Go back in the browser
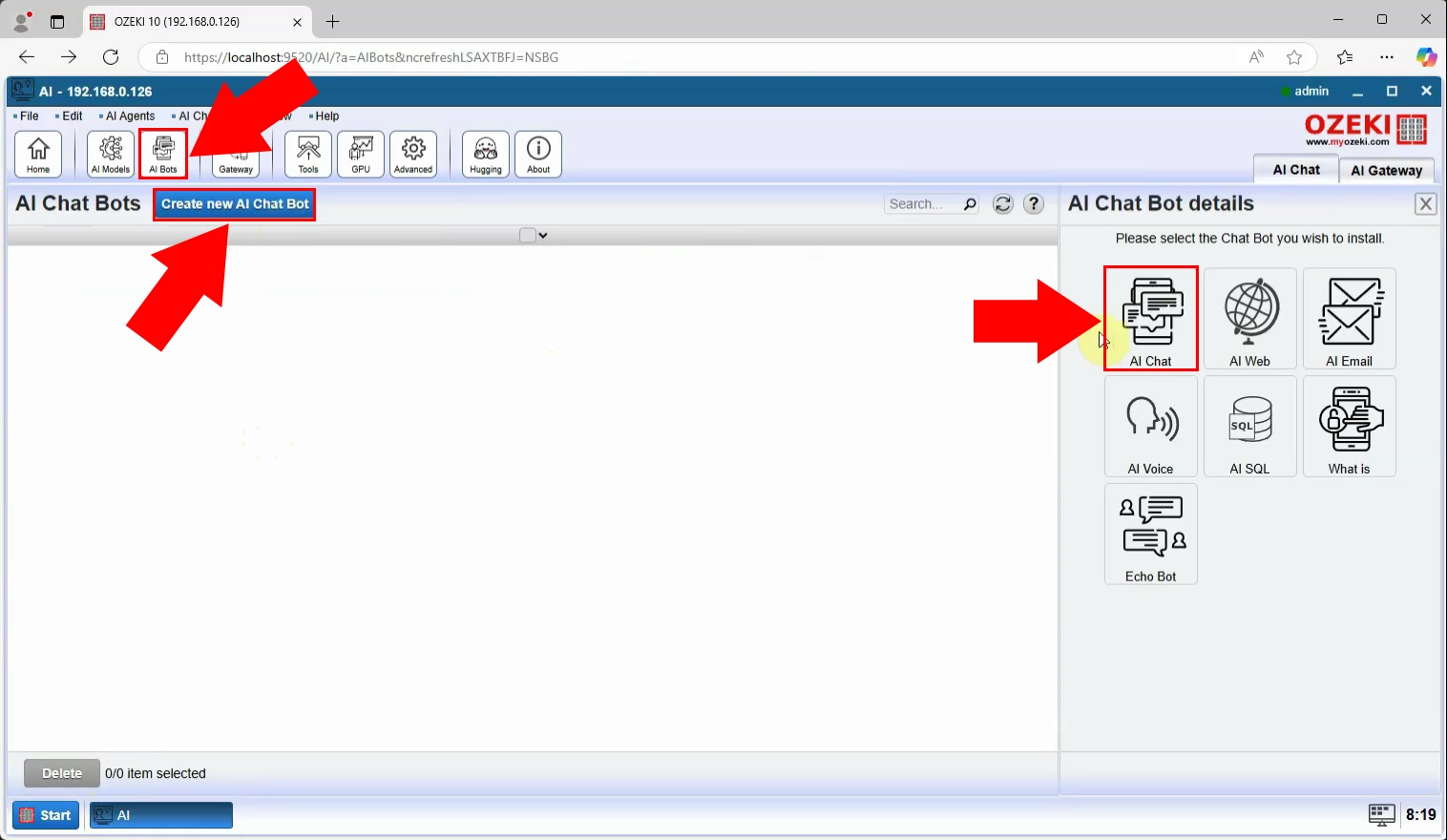This screenshot has width=1447, height=840. click(x=27, y=57)
